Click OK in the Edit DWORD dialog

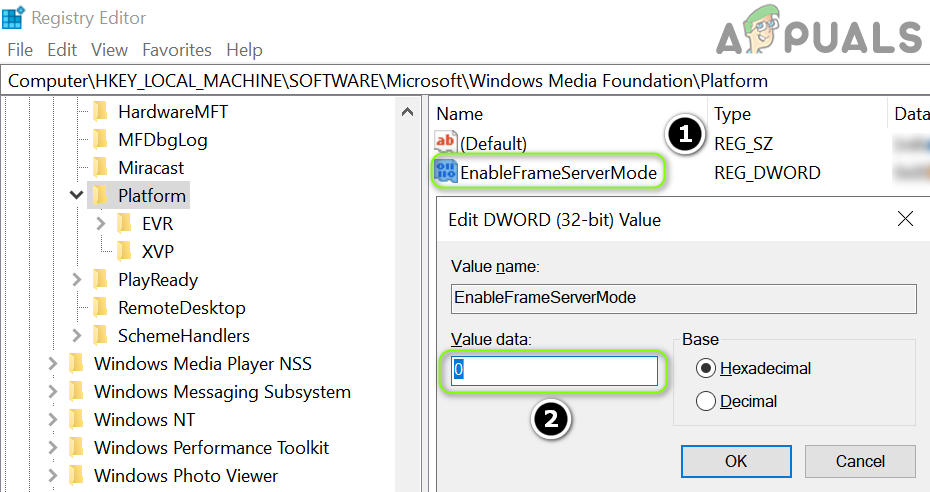(736, 461)
